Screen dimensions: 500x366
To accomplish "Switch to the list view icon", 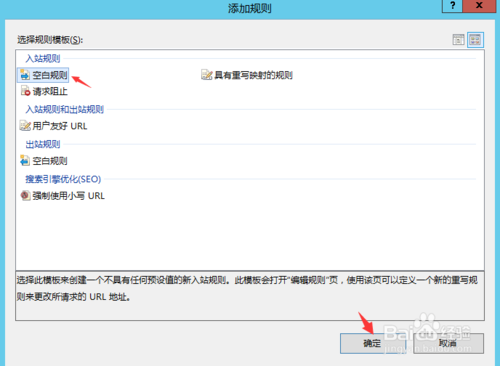I will (x=458, y=40).
